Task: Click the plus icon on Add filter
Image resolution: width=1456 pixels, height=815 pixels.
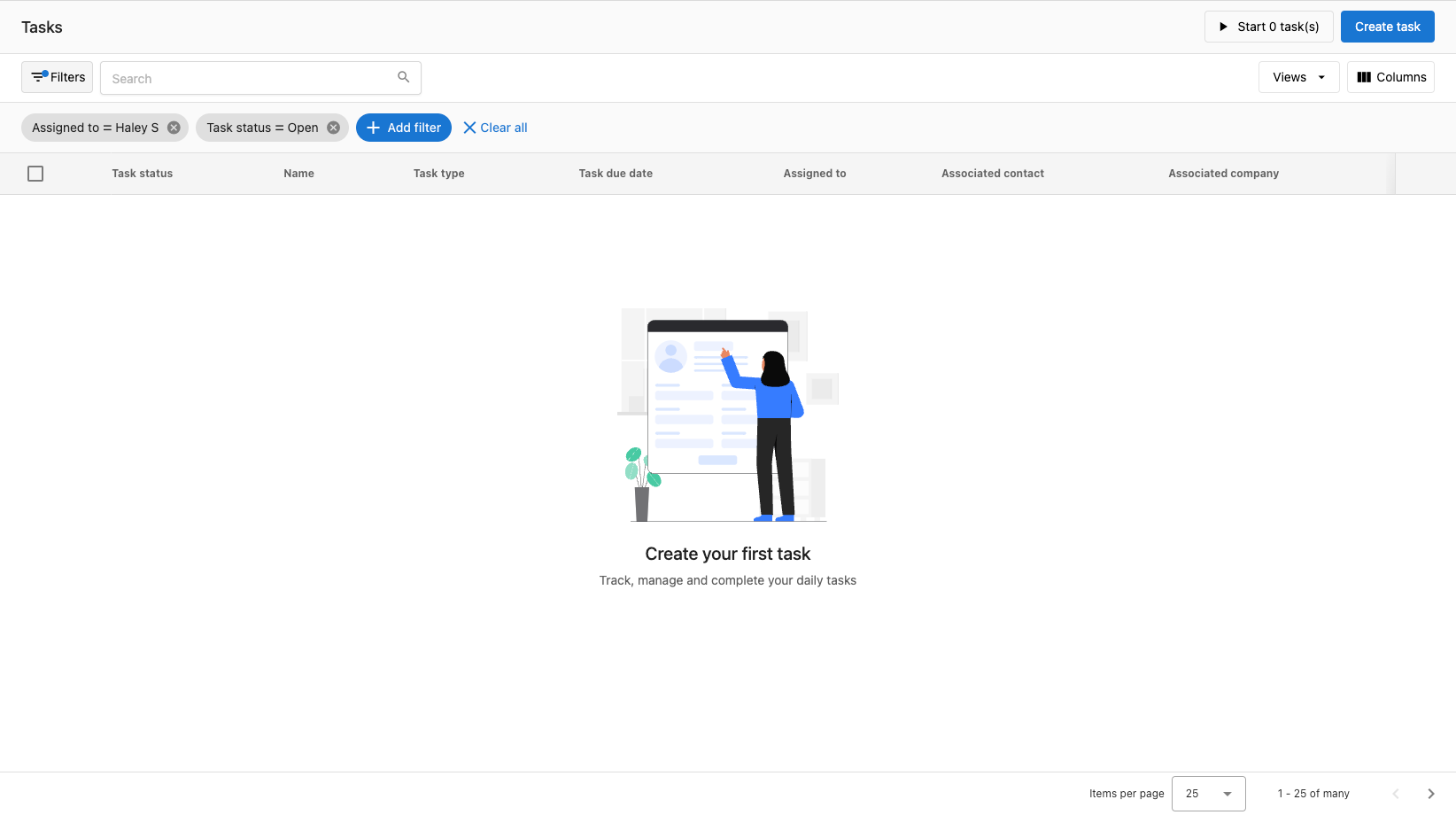Action: pos(372,128)
